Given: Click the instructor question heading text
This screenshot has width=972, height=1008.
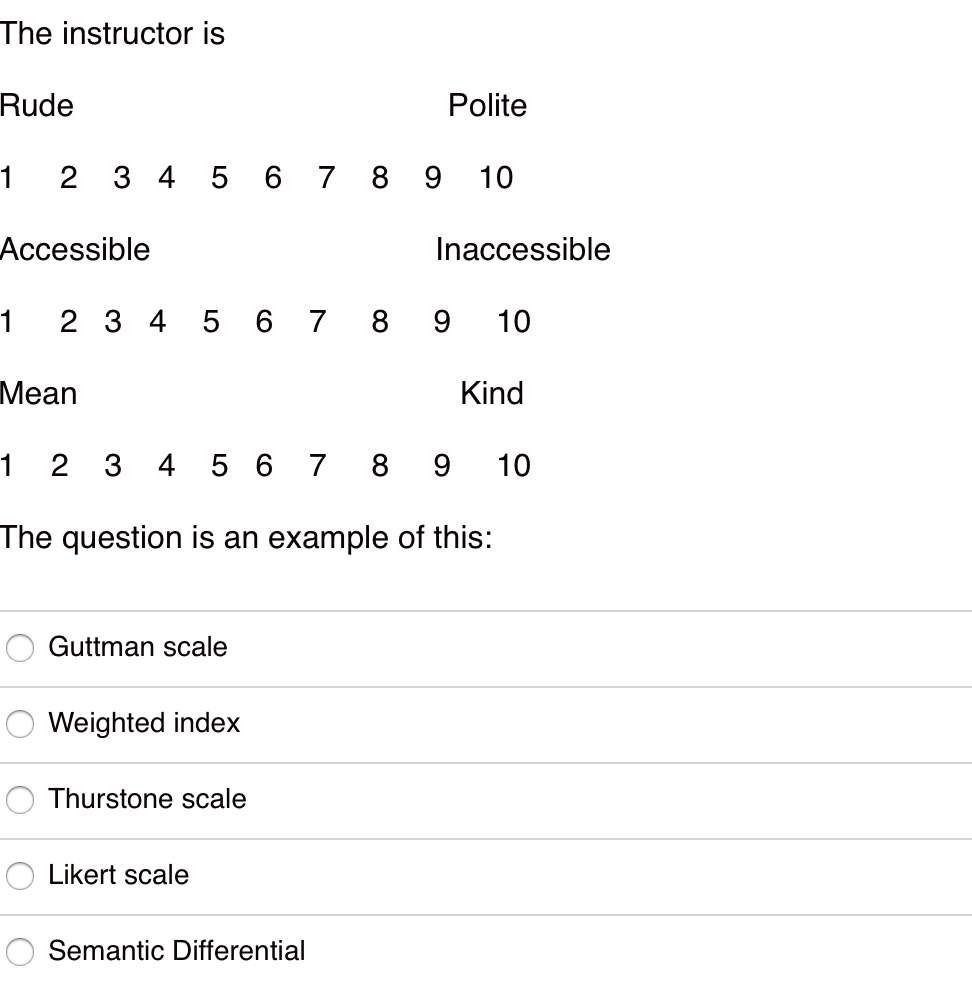Looking at the screenshot, I should (113, 33).
